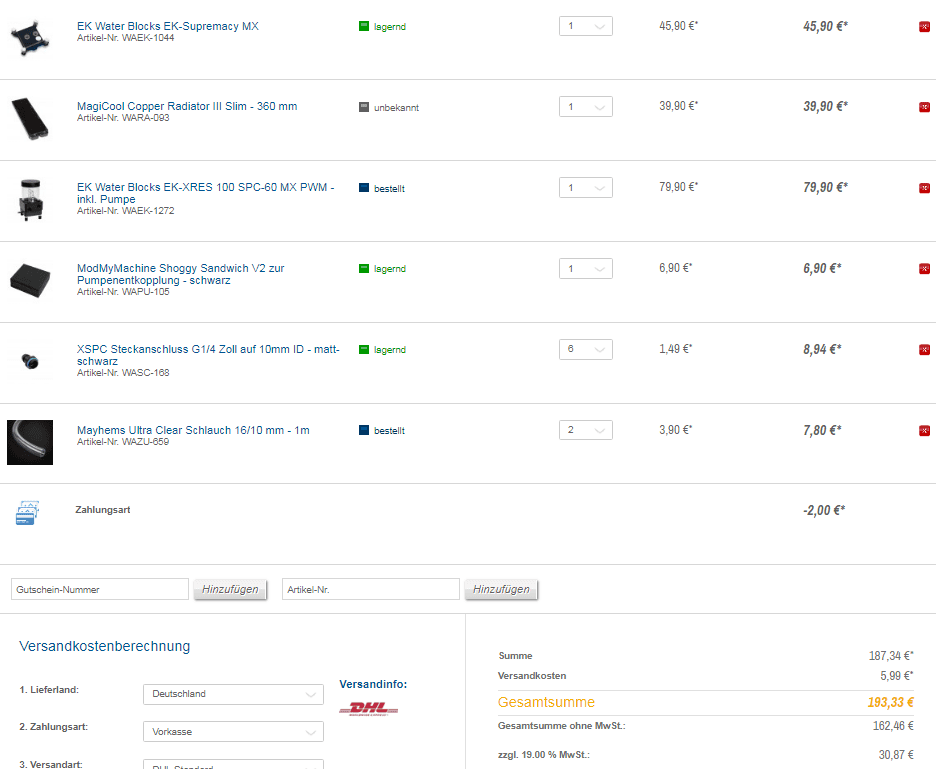Open quantity dropdown for EK-Supremacy MX

pyautogui.click(x=586, y=26)
